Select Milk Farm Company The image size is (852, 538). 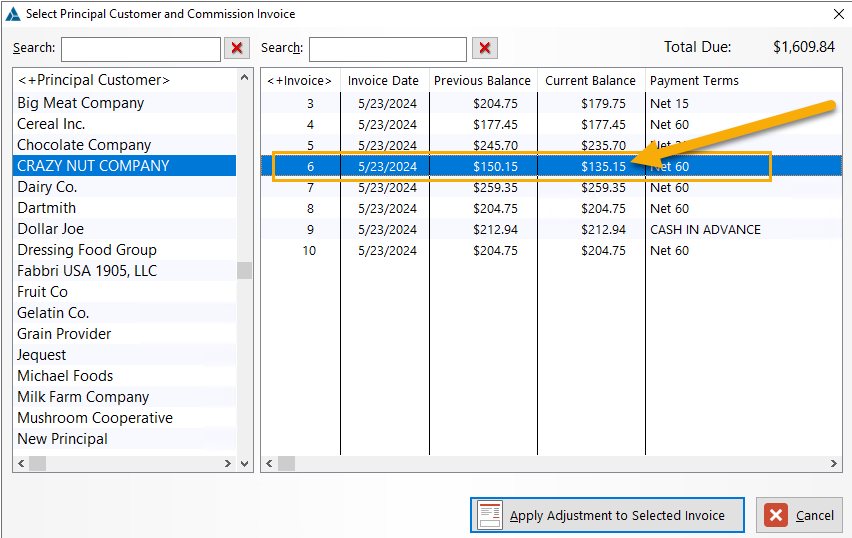pyautogui.click(x=125, y=397)
